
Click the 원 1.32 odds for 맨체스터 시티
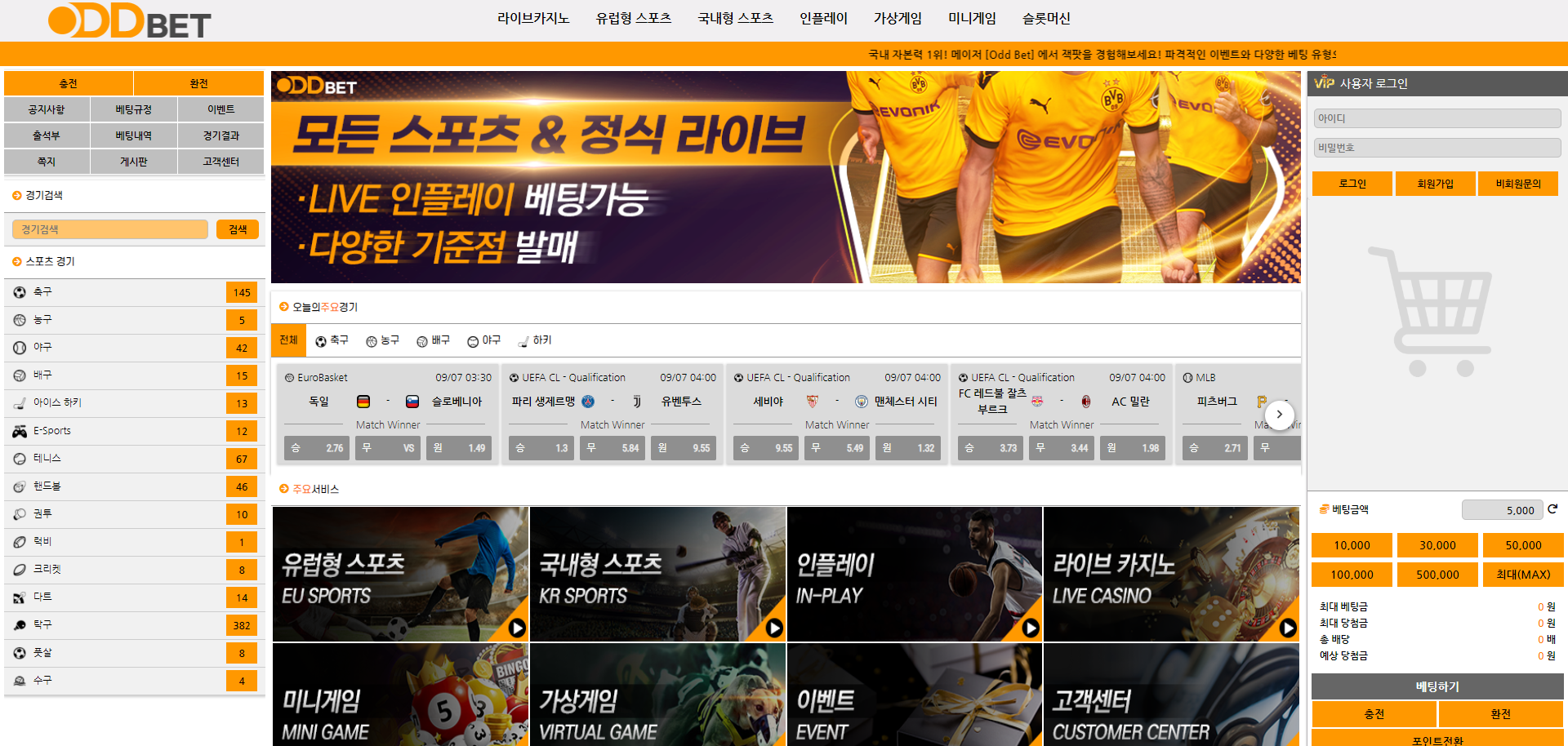pyautogui.click(x=908, y=448)
